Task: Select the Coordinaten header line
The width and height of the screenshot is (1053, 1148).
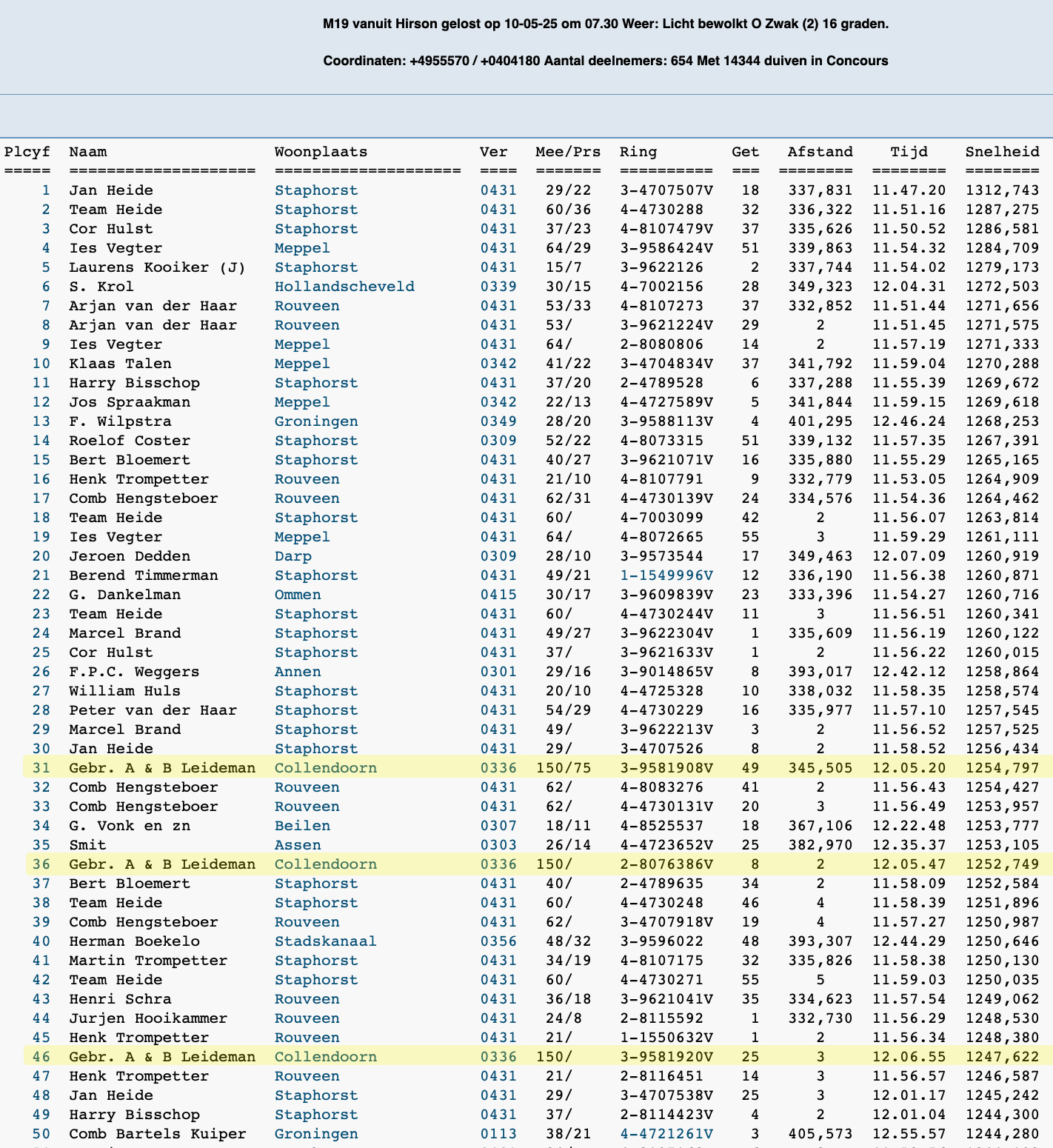Action: click(x=606, y=61)
